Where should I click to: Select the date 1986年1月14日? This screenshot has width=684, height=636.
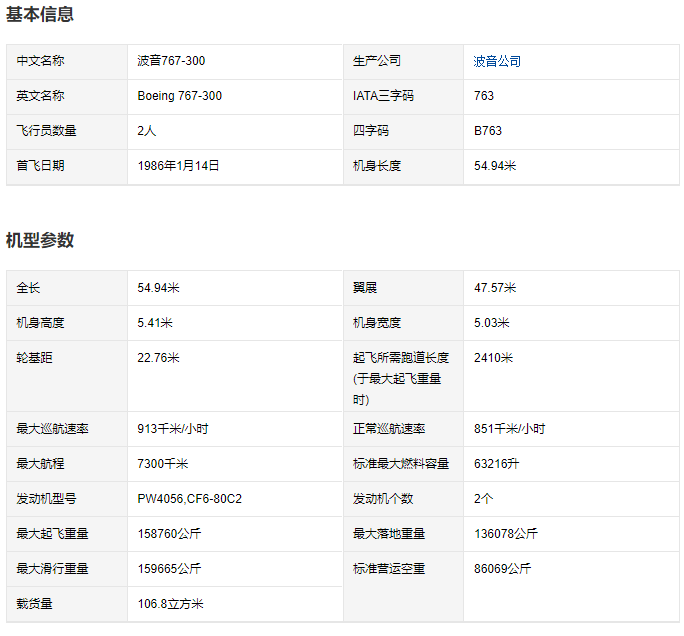point(178,166)
